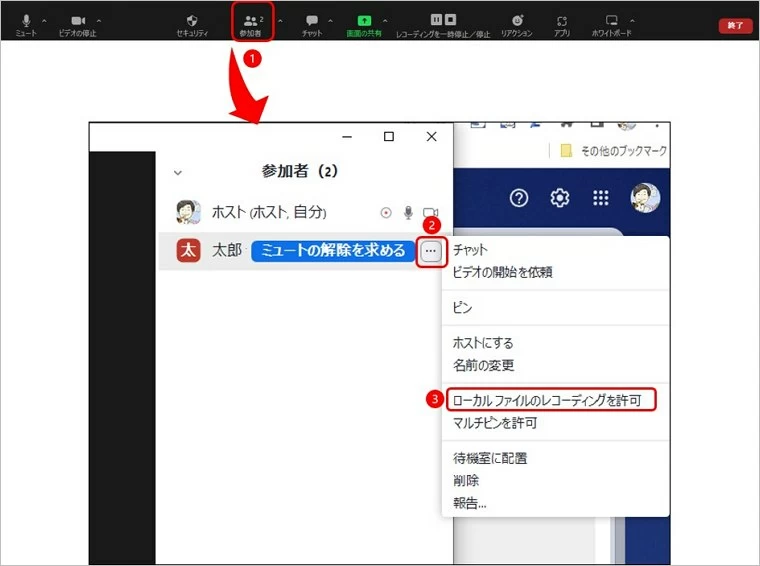Image resolution: width=760 pixels, height=566 pixels.
Task: Expand arrow next to Whiteboard button
Action: click(633, 21)
